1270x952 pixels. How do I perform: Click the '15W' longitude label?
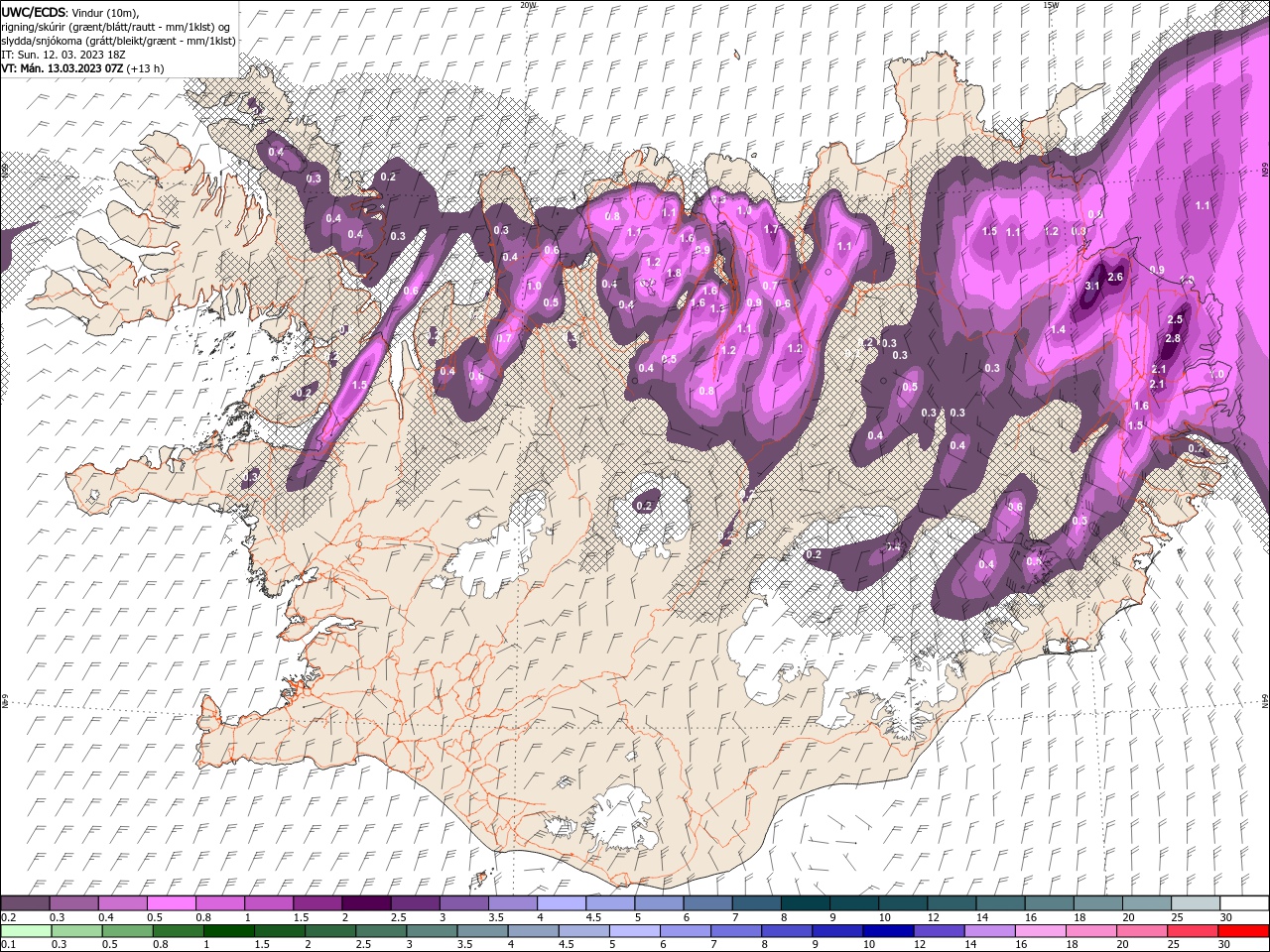[x=1051, y=4]
